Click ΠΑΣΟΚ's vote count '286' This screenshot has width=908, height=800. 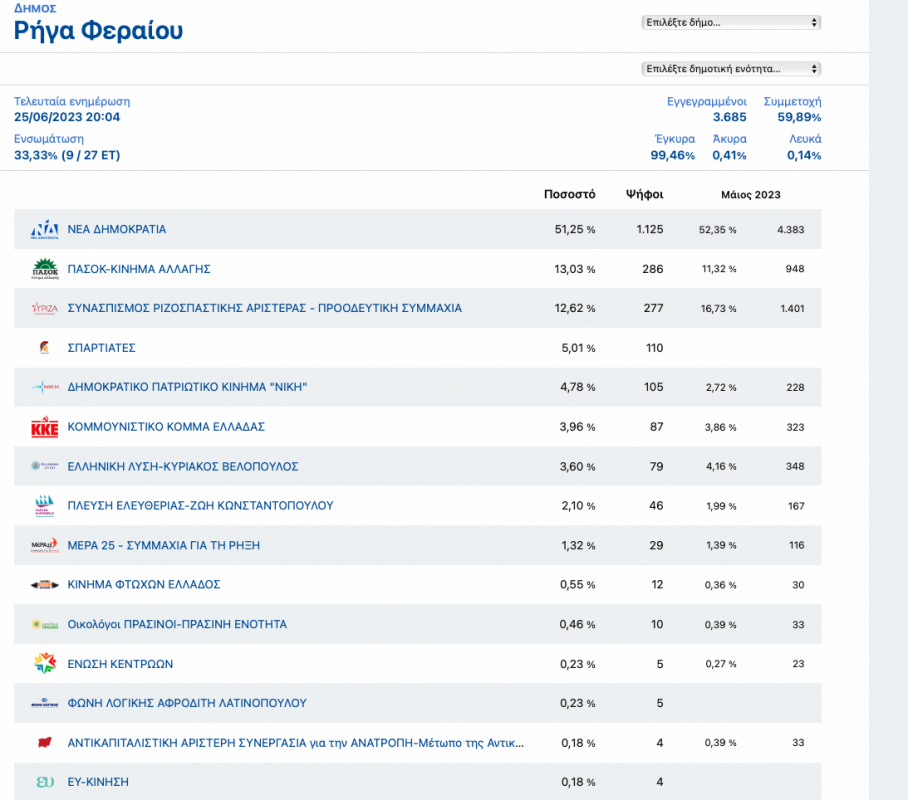click(653, 269)
